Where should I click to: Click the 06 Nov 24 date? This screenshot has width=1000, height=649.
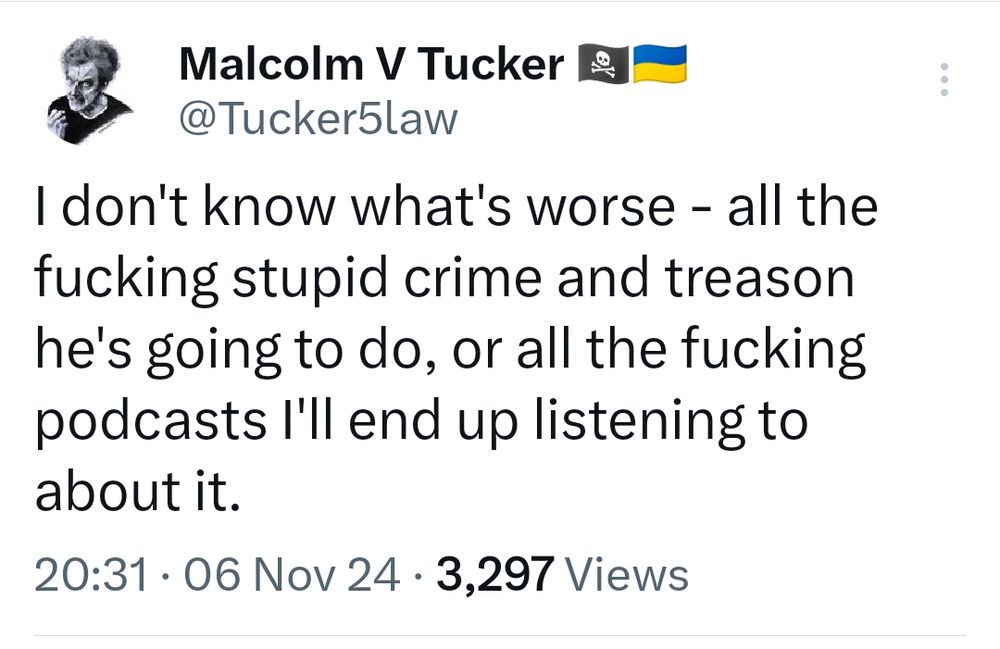pyautogui.click(x=293, y=574)
